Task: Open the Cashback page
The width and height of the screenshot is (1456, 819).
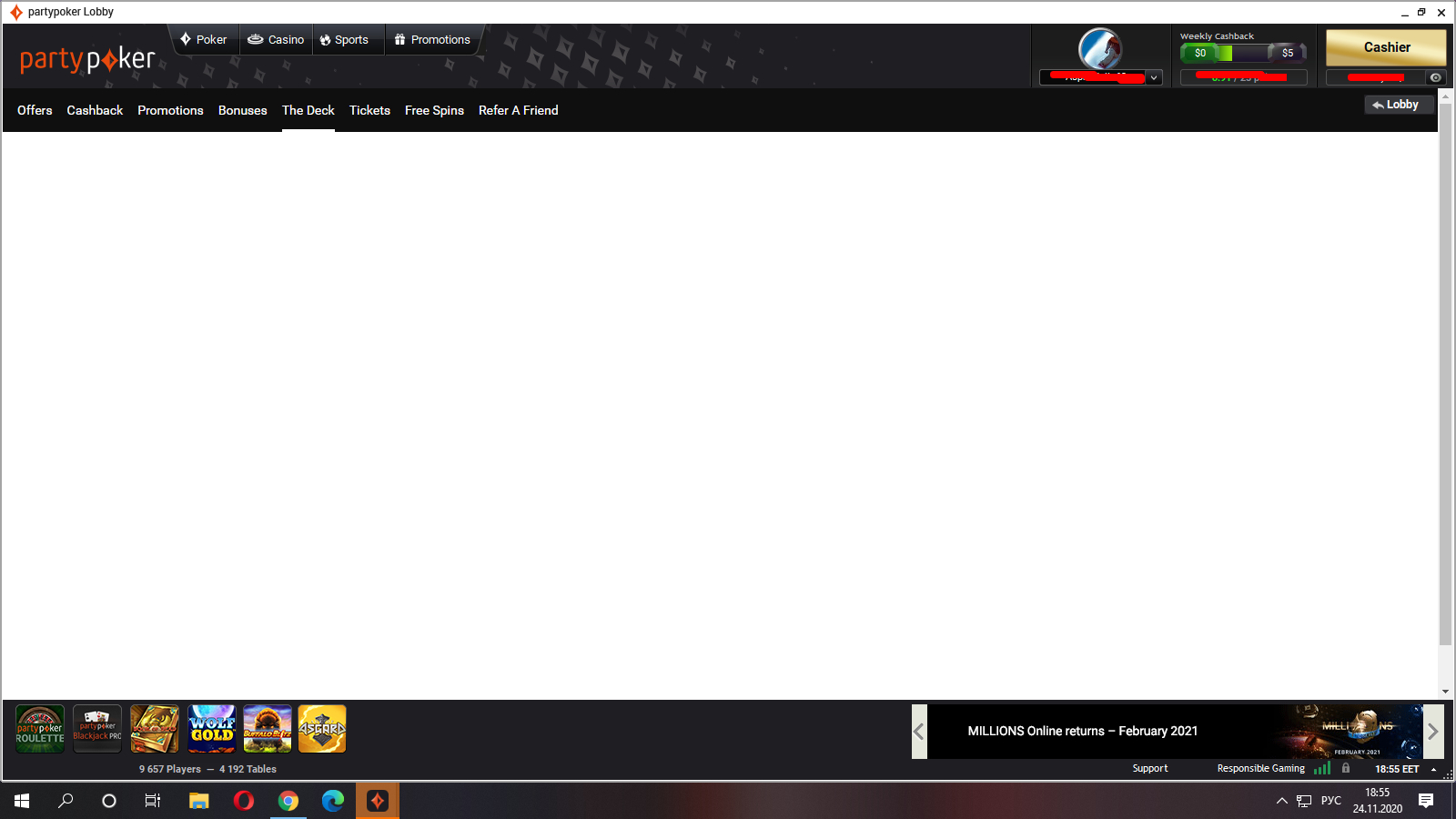Action: click(x=95, y=110)
